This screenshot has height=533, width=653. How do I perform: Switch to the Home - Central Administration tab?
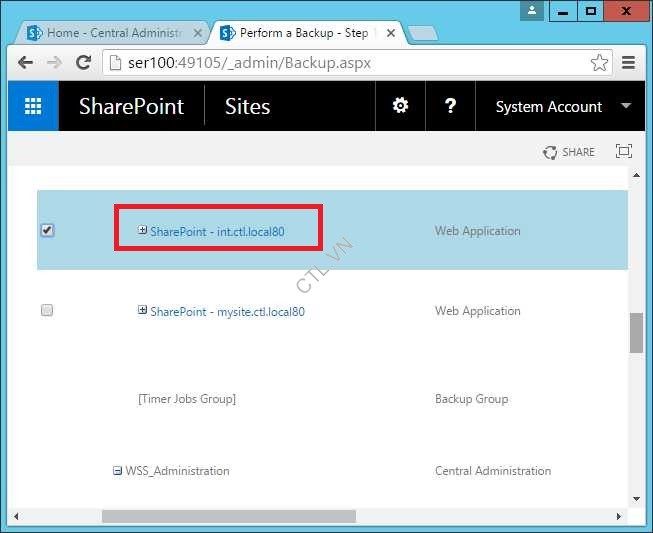(x=110, y=33)
